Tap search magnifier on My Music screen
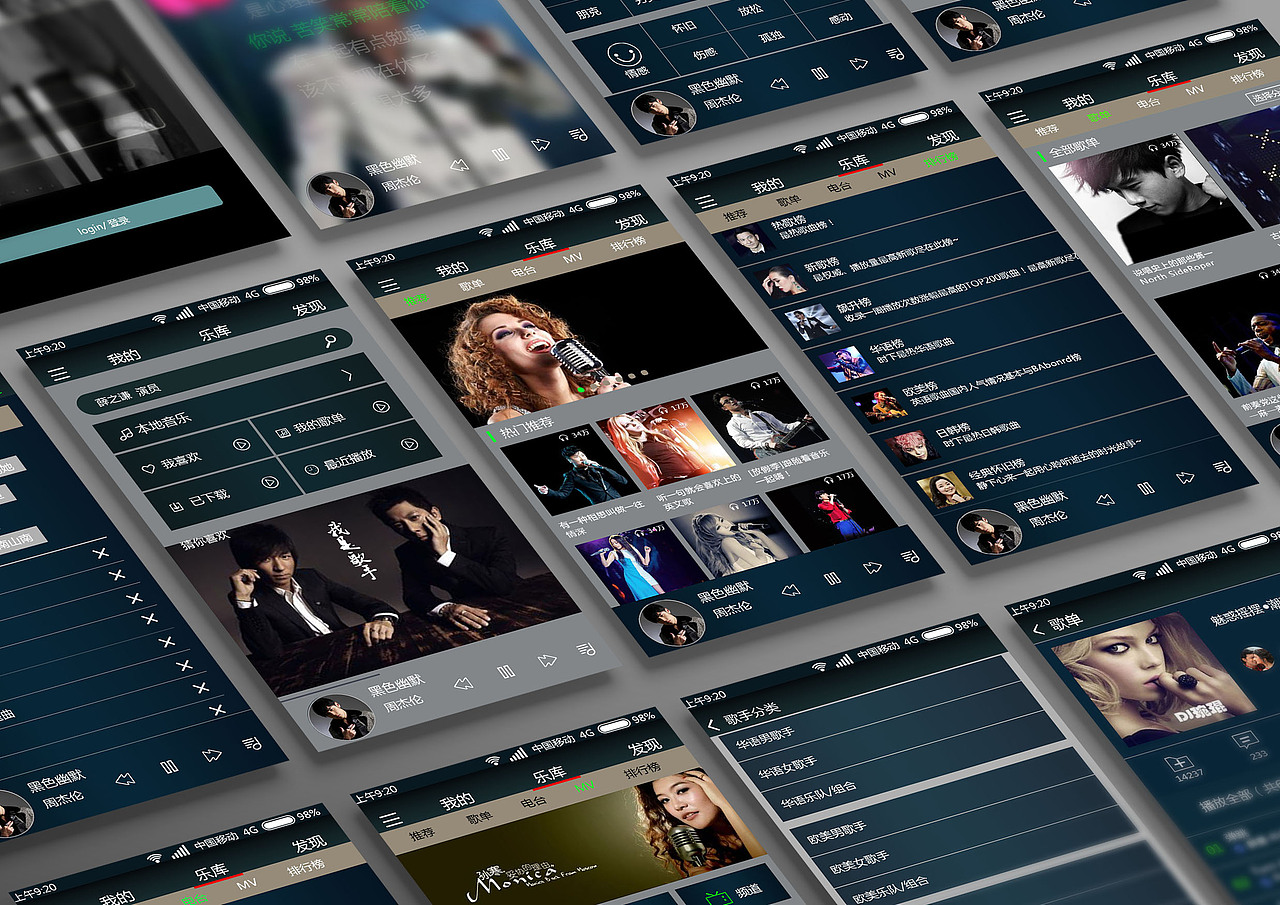 click(x=331, y=342)
